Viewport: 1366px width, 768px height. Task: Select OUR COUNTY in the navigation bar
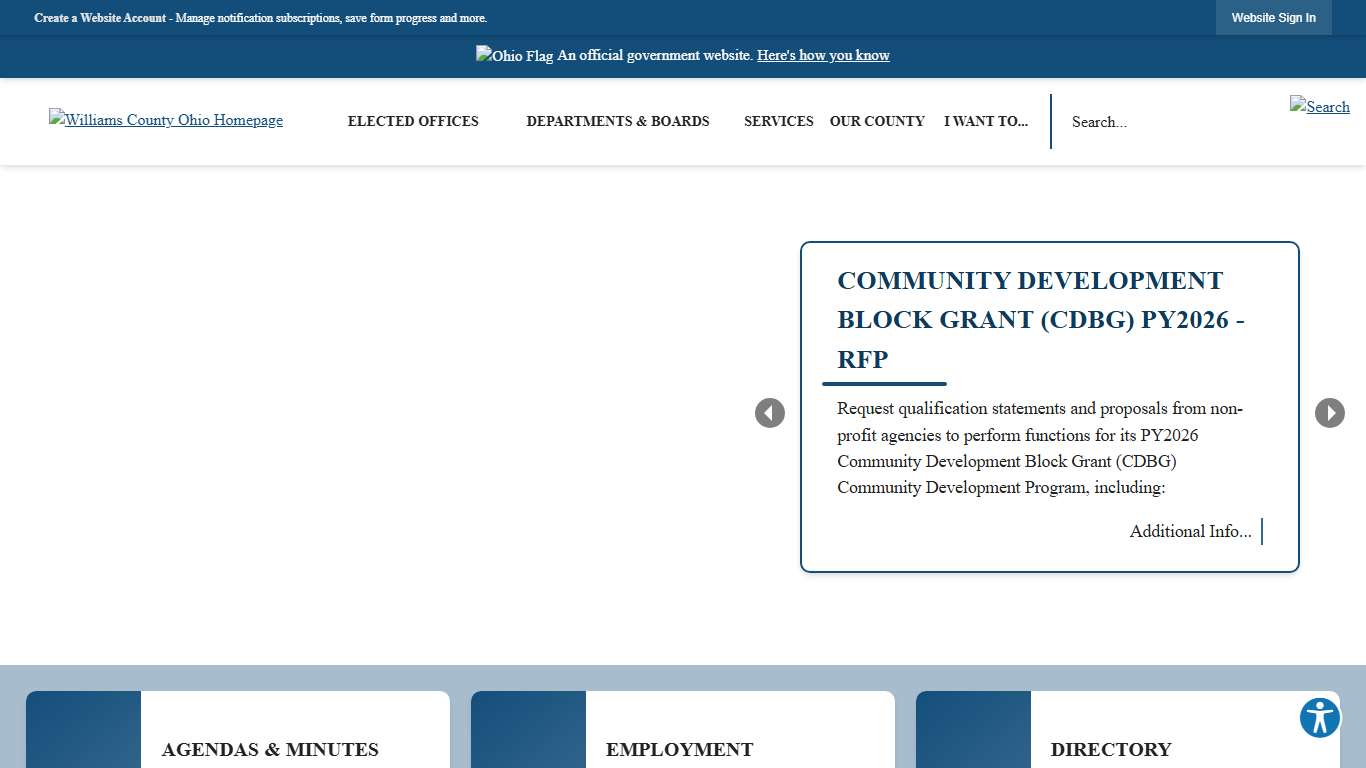coord(877,121)
